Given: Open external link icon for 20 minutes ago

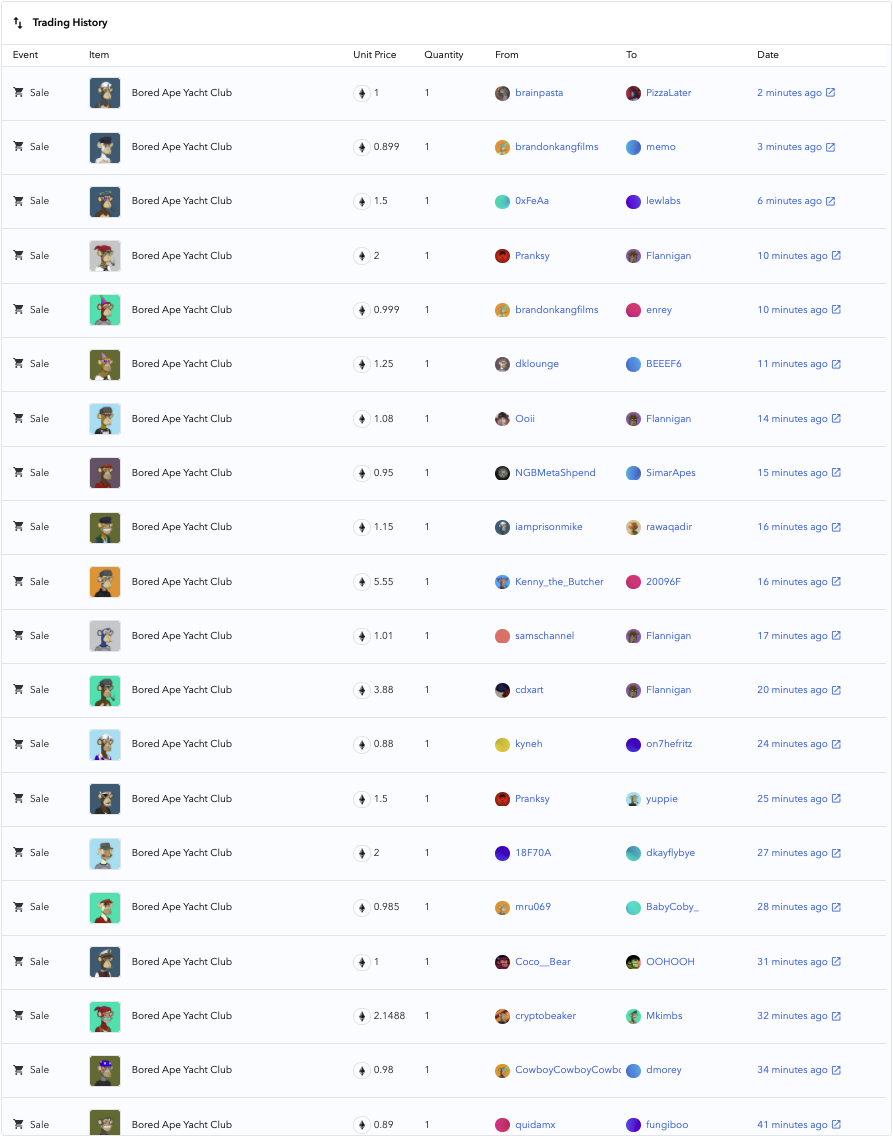Looking at the screenshot, I should (x=836, y=689).
